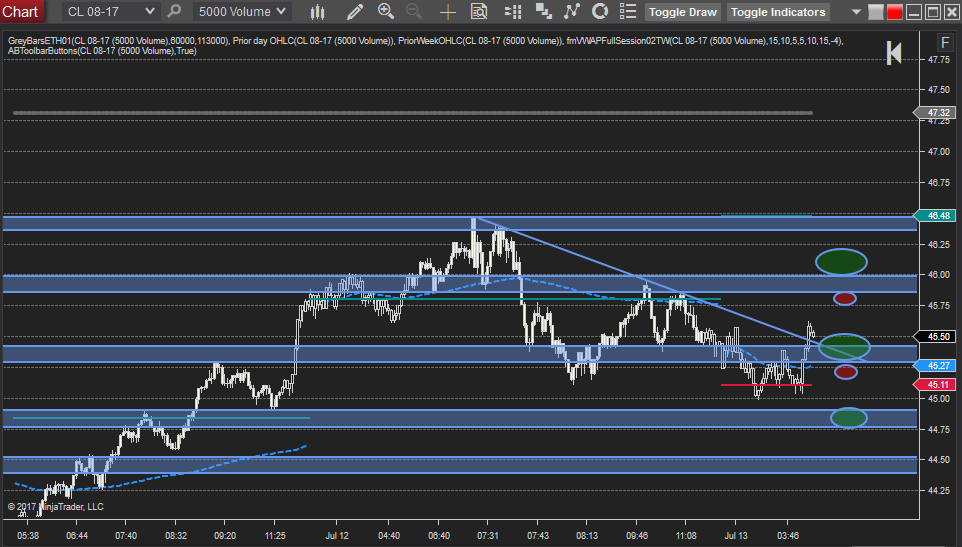962x547 pixels.
Task: Select the 45.11 red price marker
Action: tap(934, 384)
